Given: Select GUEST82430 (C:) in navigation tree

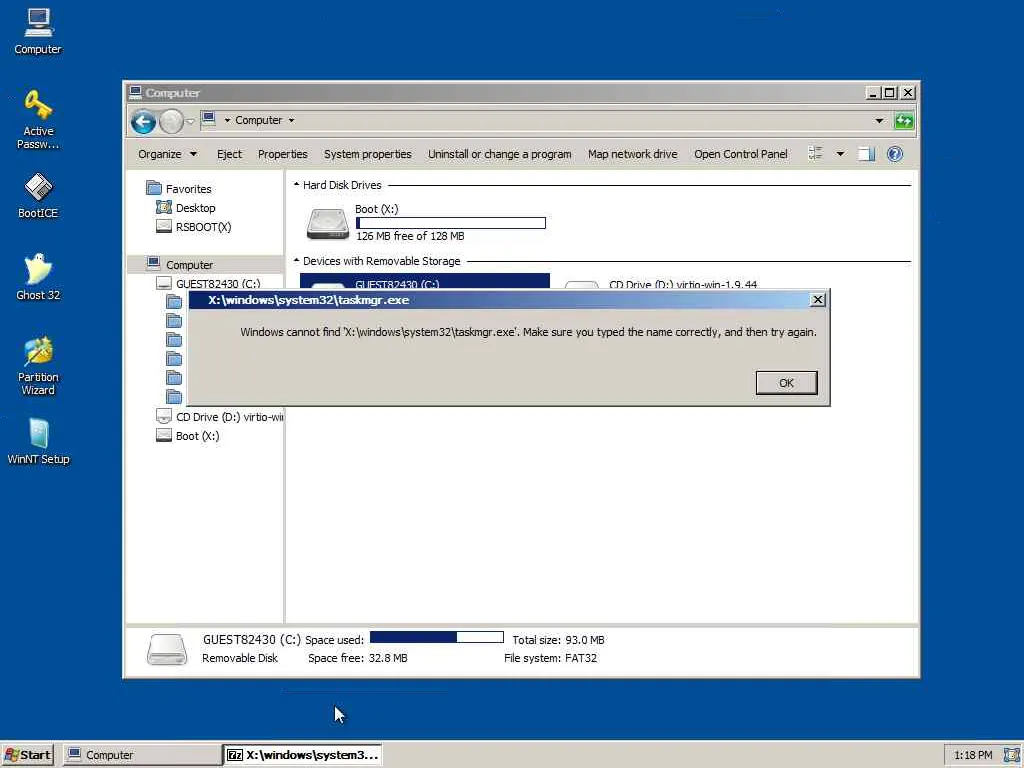Looking at the screenshot, I should pos(209,283).
